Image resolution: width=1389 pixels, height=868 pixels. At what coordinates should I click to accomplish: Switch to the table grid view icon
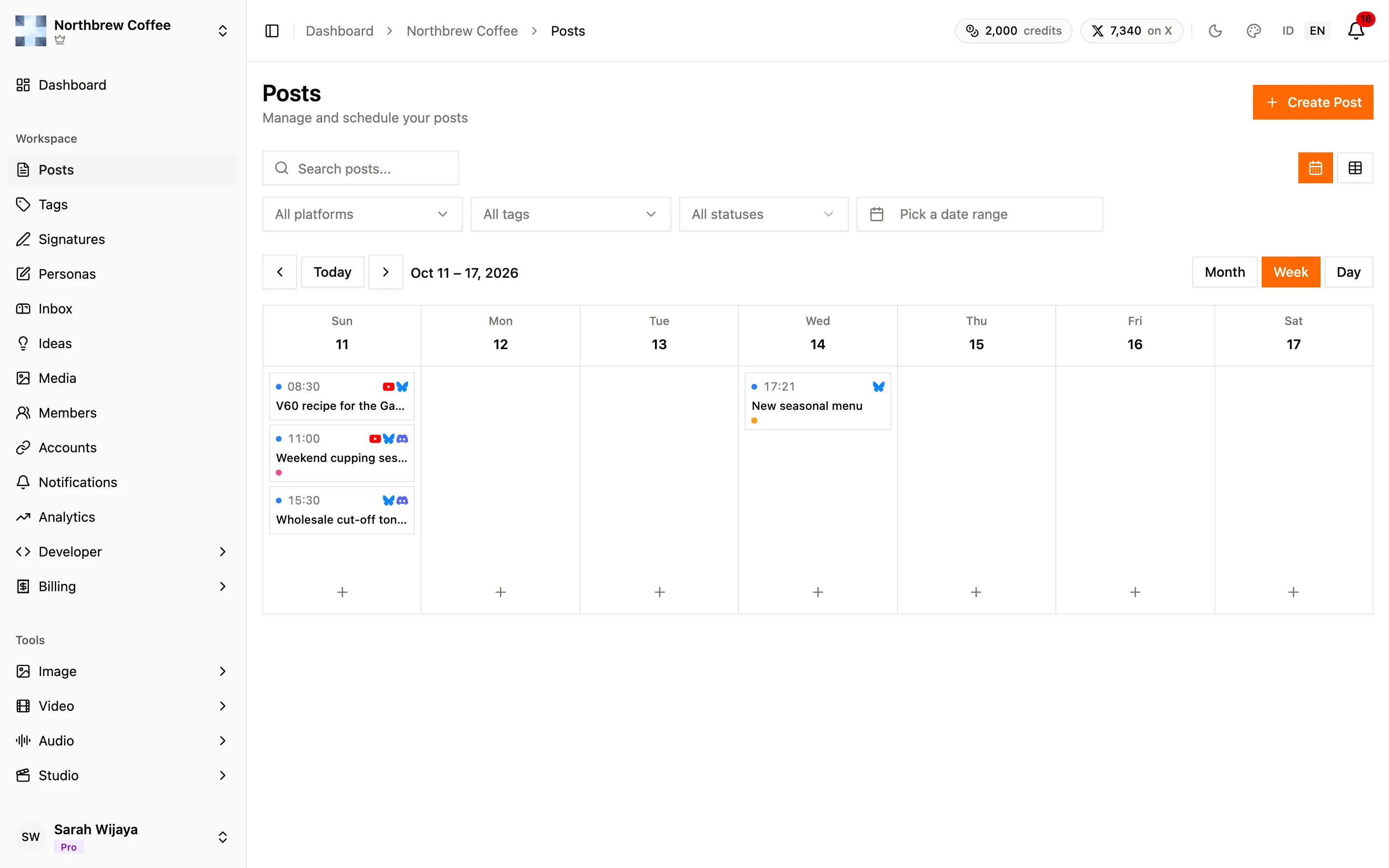(x=1355, y=168)
